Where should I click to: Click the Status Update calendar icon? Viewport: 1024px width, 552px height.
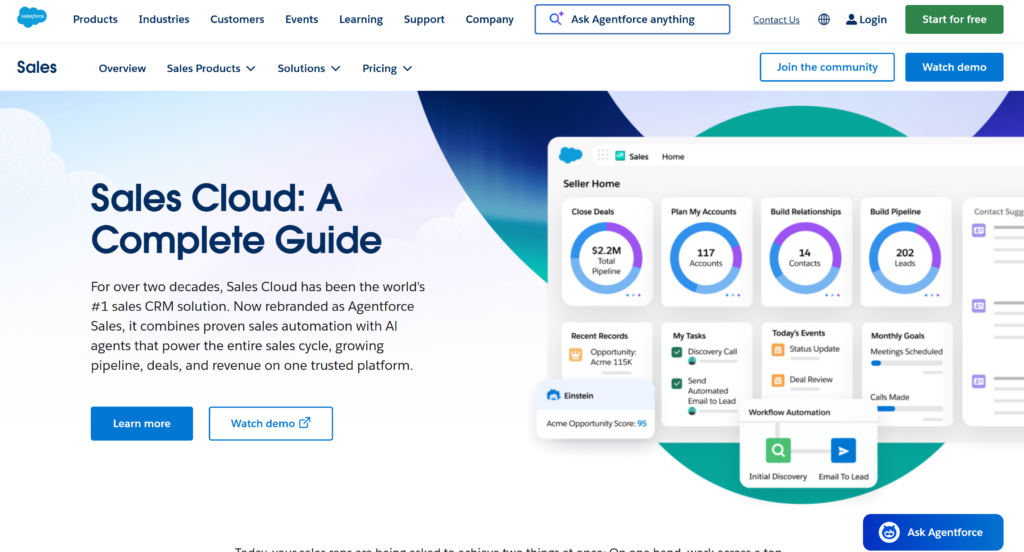[x=778, y=349]
